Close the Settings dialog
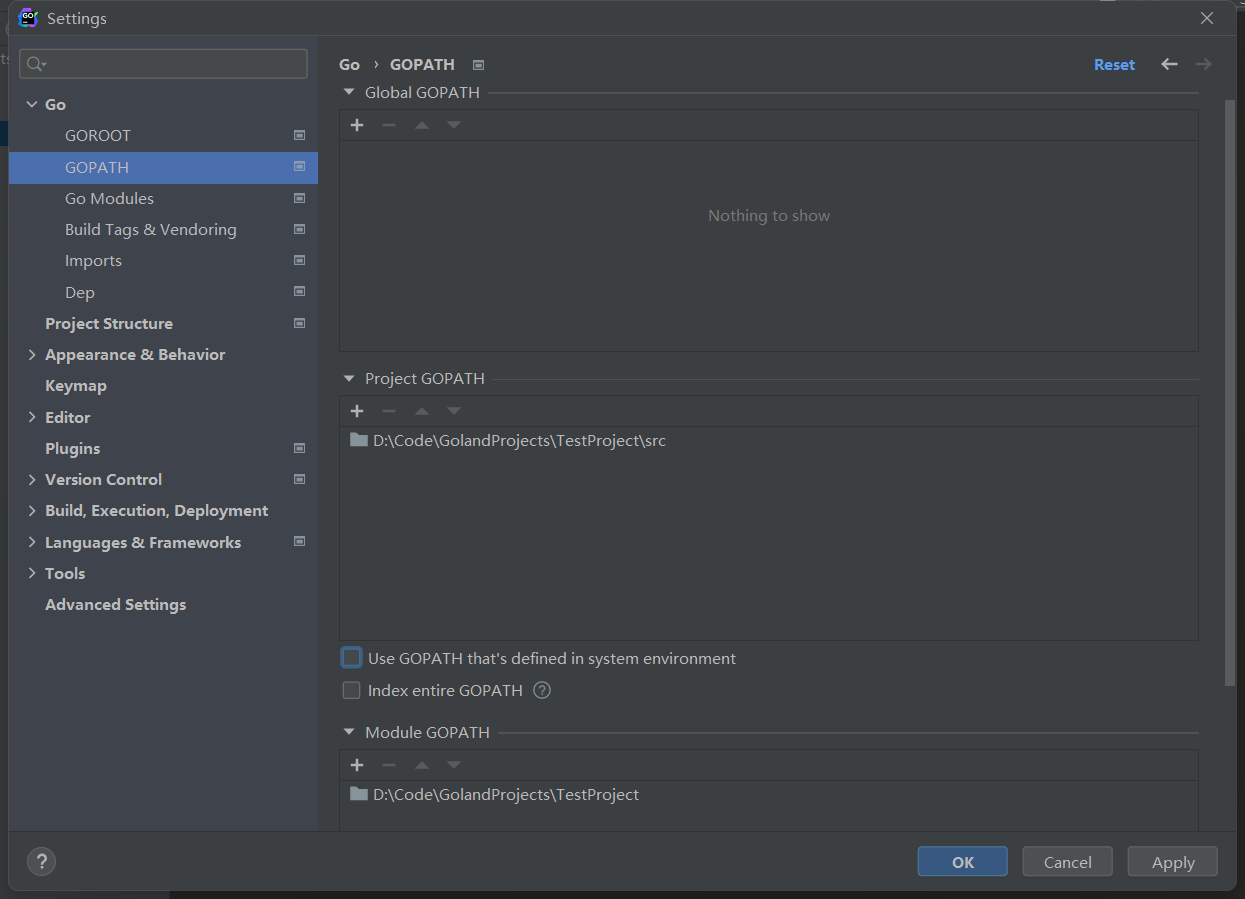Viewport: 1245px width, 899px height. (x=1207, y=18)
